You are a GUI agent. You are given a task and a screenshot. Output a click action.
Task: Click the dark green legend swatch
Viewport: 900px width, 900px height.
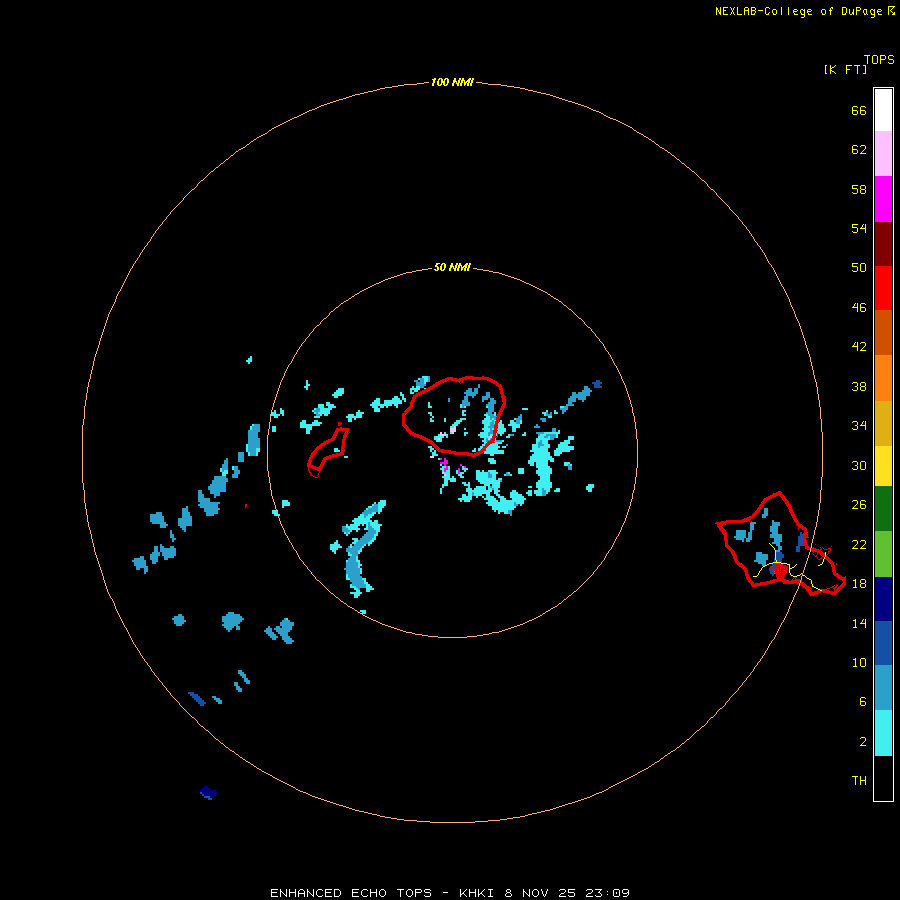(x=883, y=509)
